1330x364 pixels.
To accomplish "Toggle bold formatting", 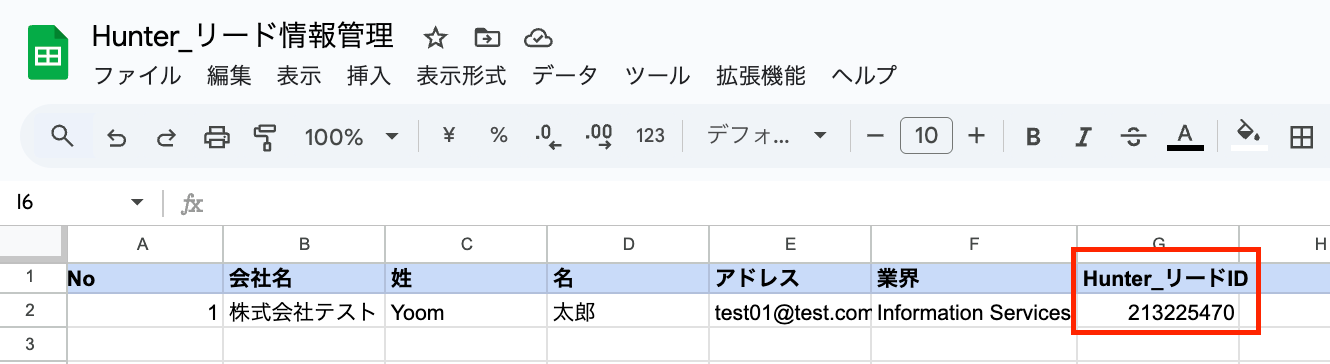I will (1034, 137).
